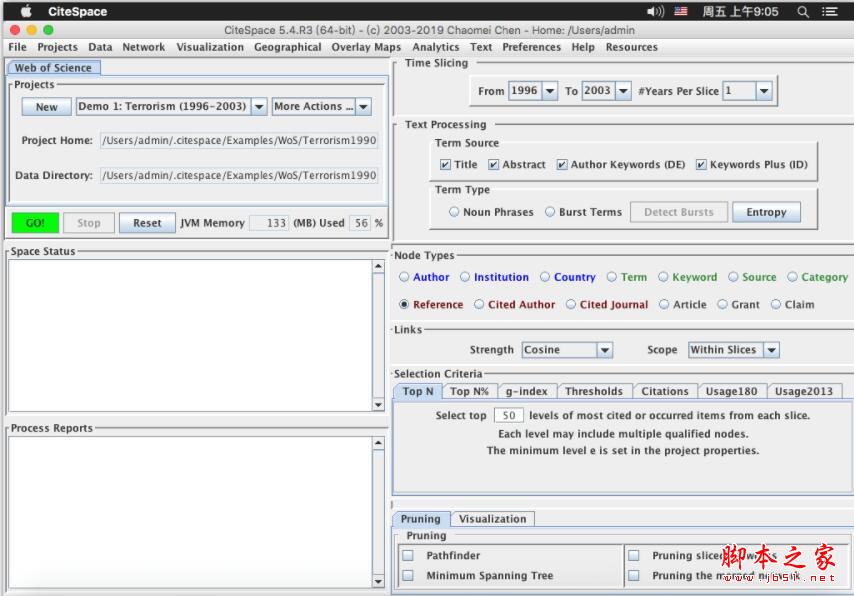Enable Pruning sliced networks checkbox
Screen dimensions: 854x596
tap(633, 555)
